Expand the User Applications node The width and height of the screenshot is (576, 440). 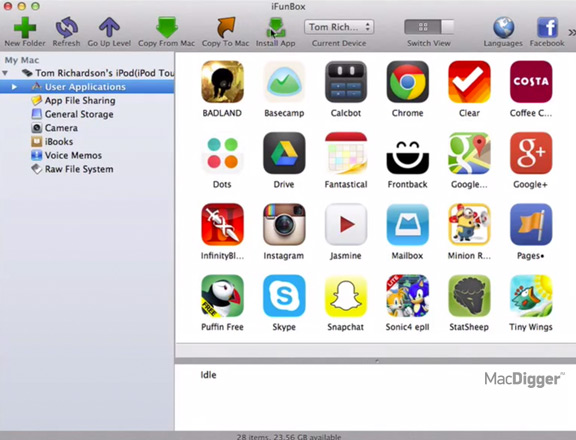point(14,87)
